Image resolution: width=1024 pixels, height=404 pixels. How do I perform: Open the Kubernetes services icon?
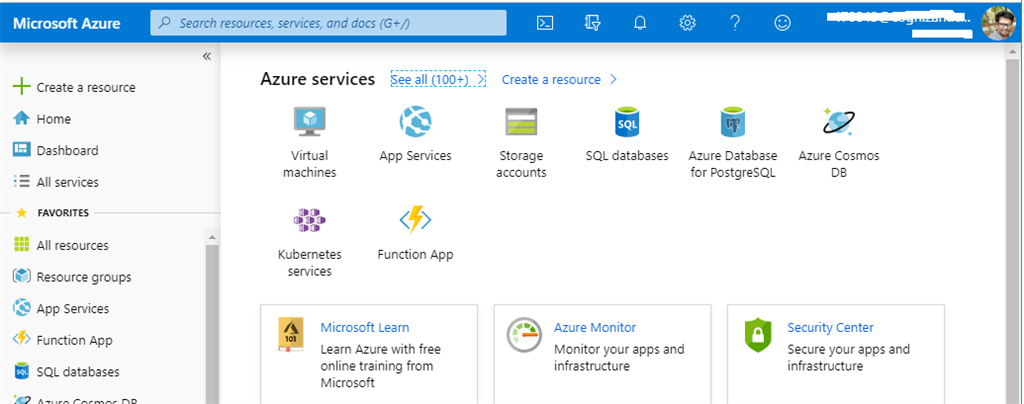[310, 221]
